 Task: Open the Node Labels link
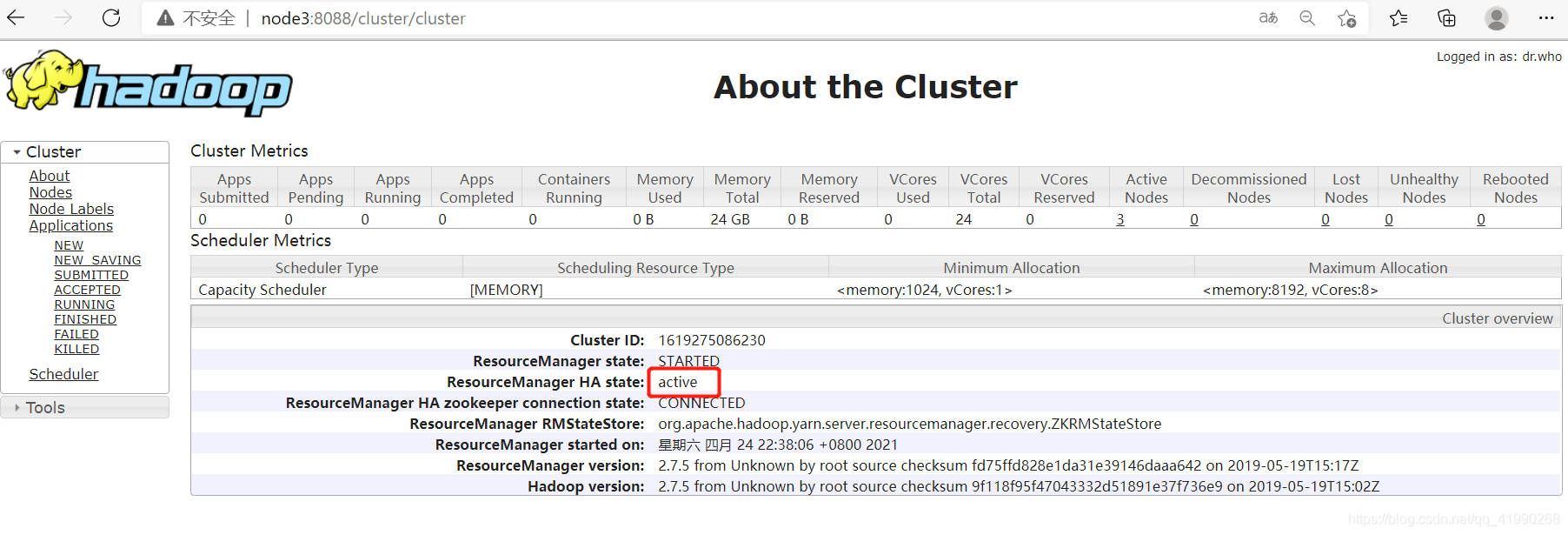point(71,209)
